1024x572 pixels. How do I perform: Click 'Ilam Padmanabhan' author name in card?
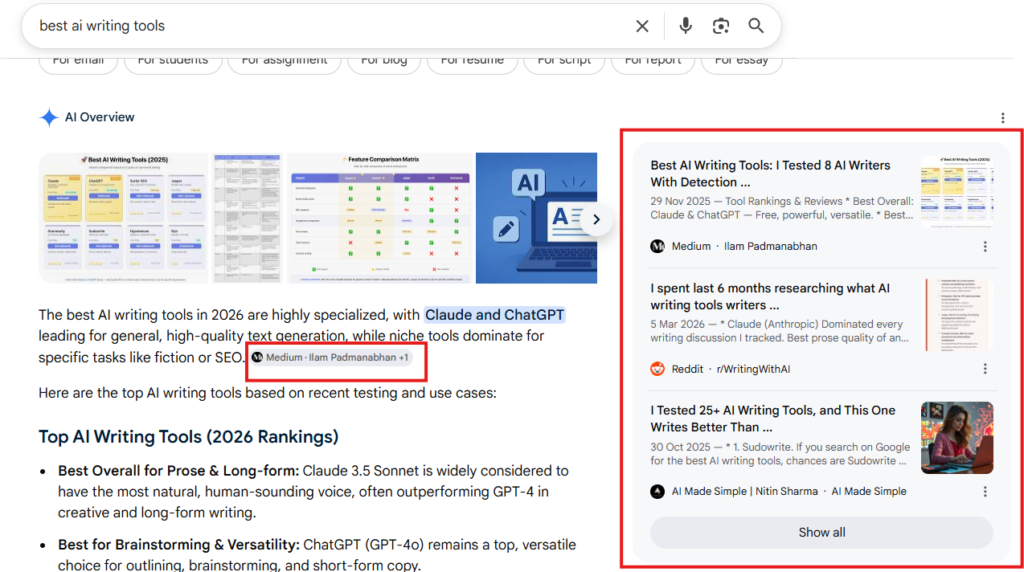coord(771,246)
